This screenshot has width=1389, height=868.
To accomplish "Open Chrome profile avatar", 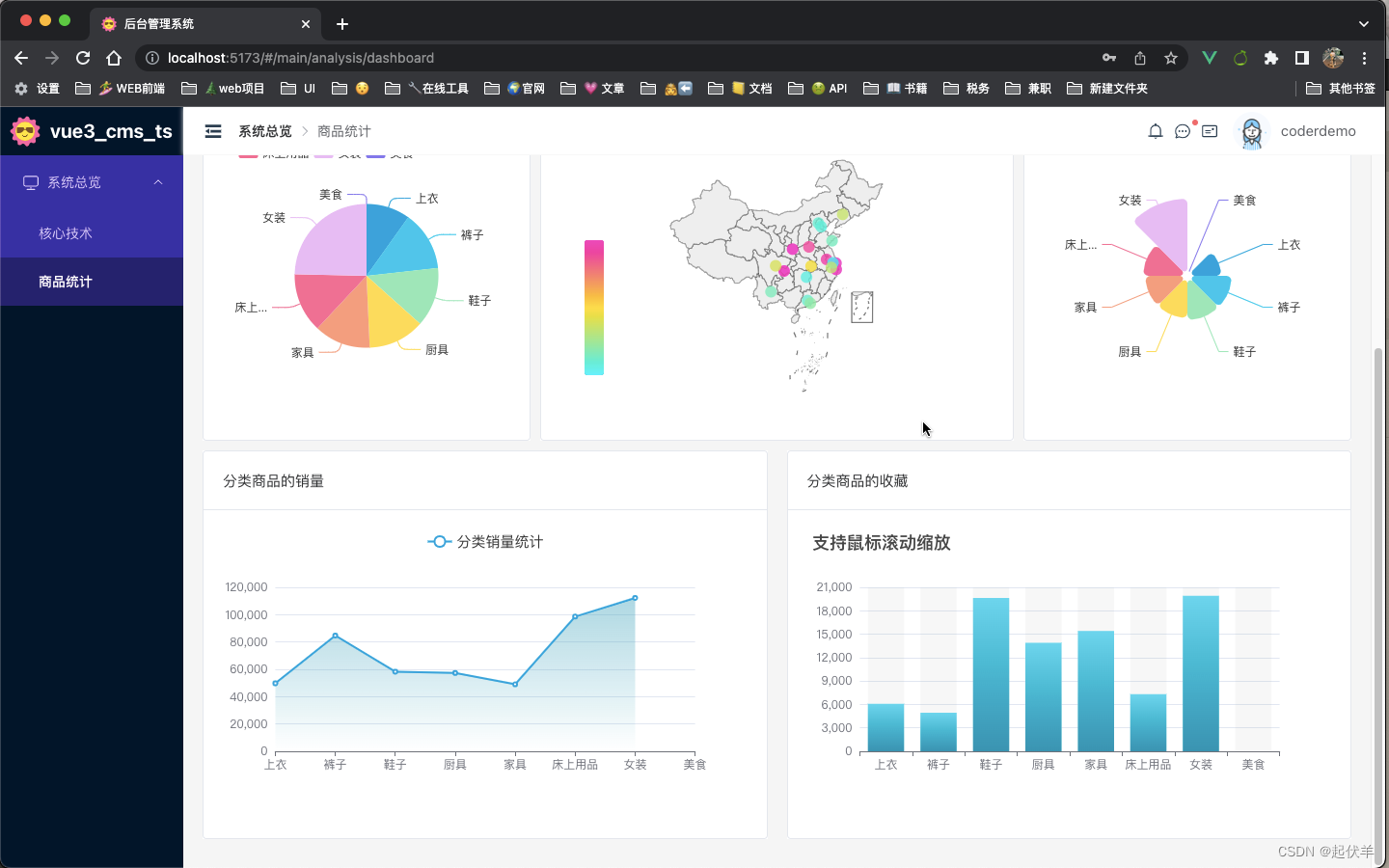I will point(1333,58).
